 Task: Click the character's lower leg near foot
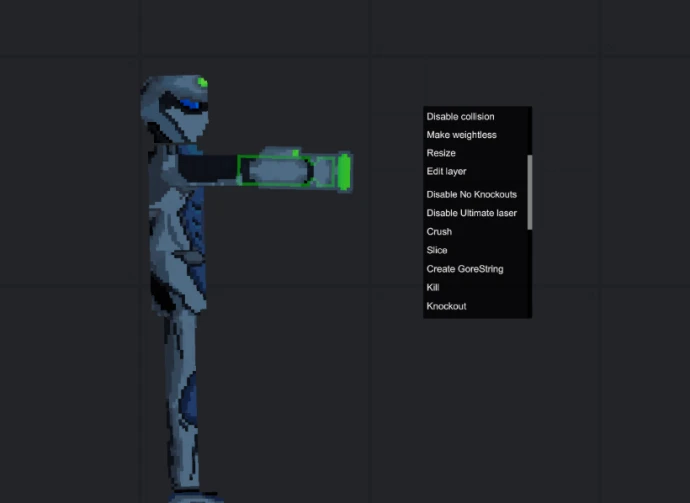click(x=187, y=450)
